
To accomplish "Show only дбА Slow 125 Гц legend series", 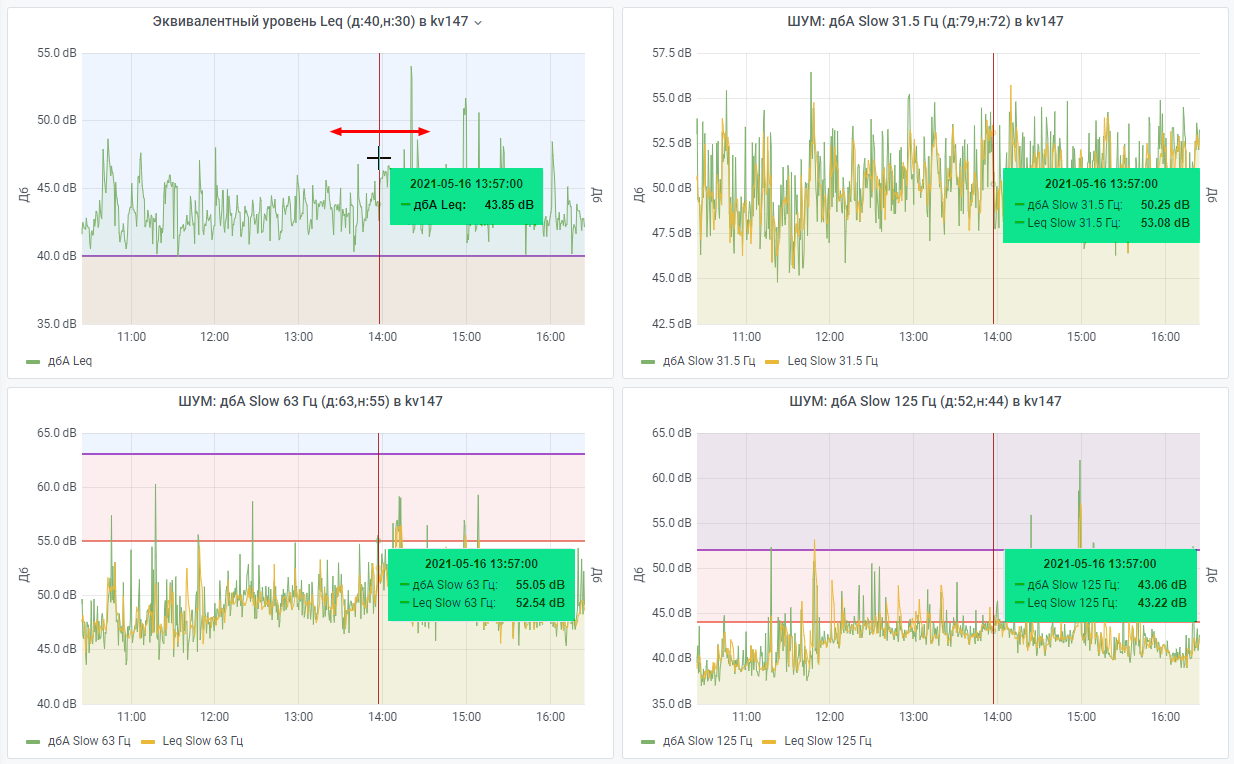I will (x=707, y=741).
